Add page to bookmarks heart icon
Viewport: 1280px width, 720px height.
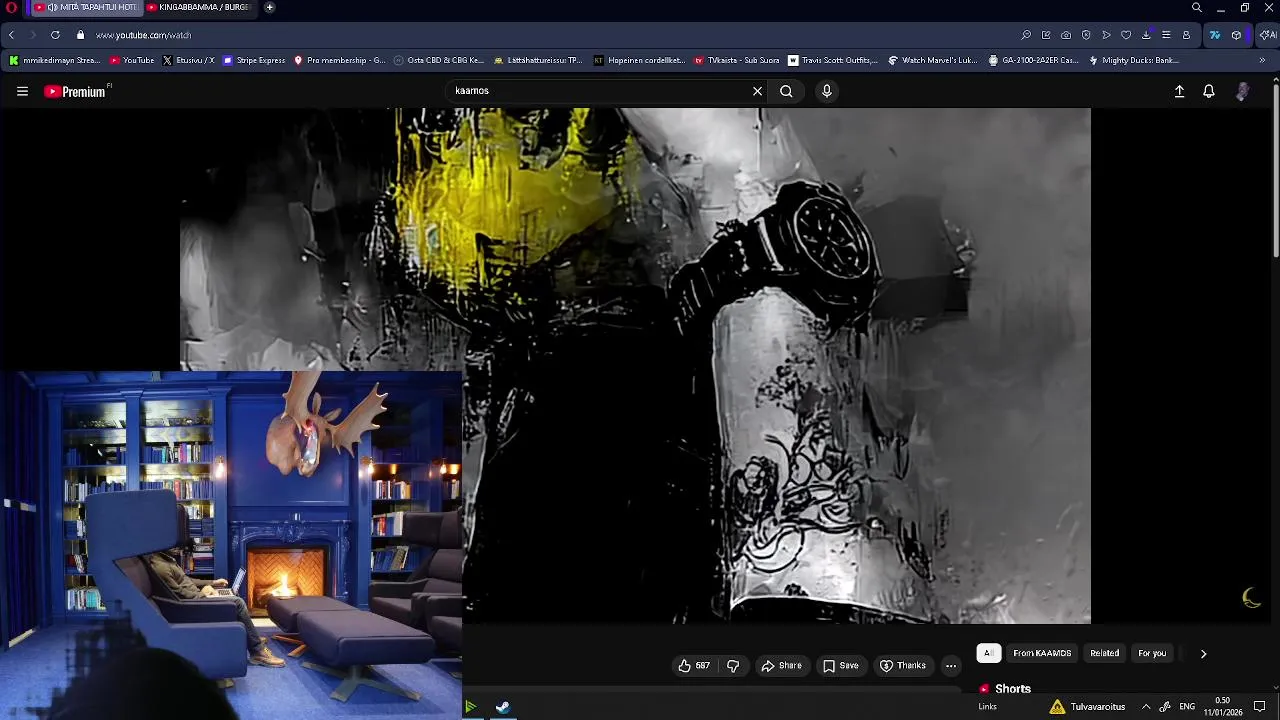[1126, 35]
